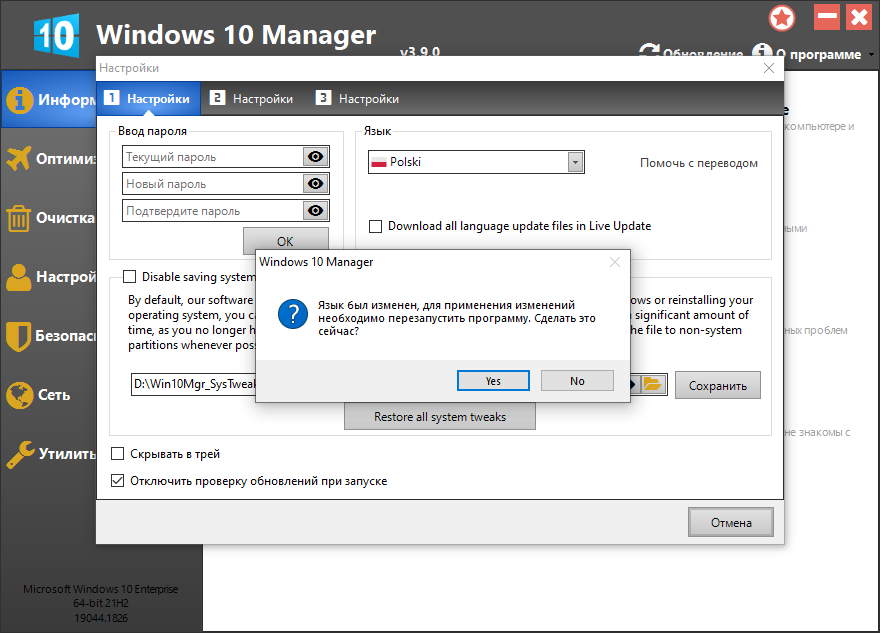The width and height of the screenshot is (880, 633).
Task: Click the refresh icon next to Обновление
Action: [649, 51]
